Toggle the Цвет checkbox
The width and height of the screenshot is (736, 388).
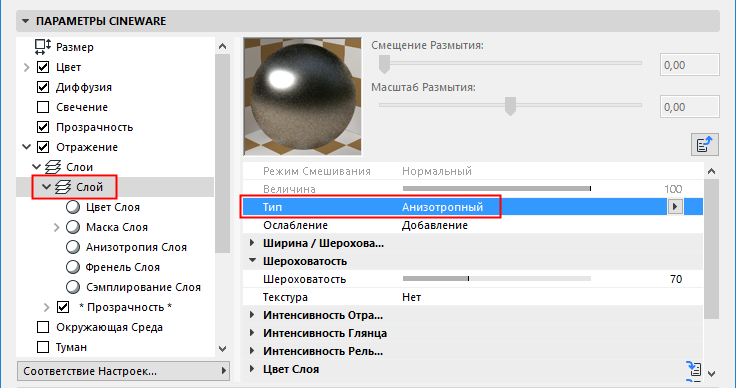(x=43, y=67)
